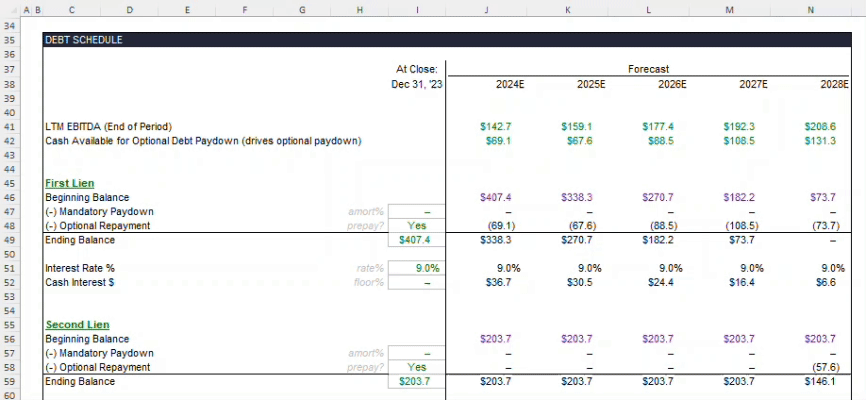This screenshot has width=866, height=400.
Task: Select First Lien amort% input cell
Action: click(x=417, y=212)
